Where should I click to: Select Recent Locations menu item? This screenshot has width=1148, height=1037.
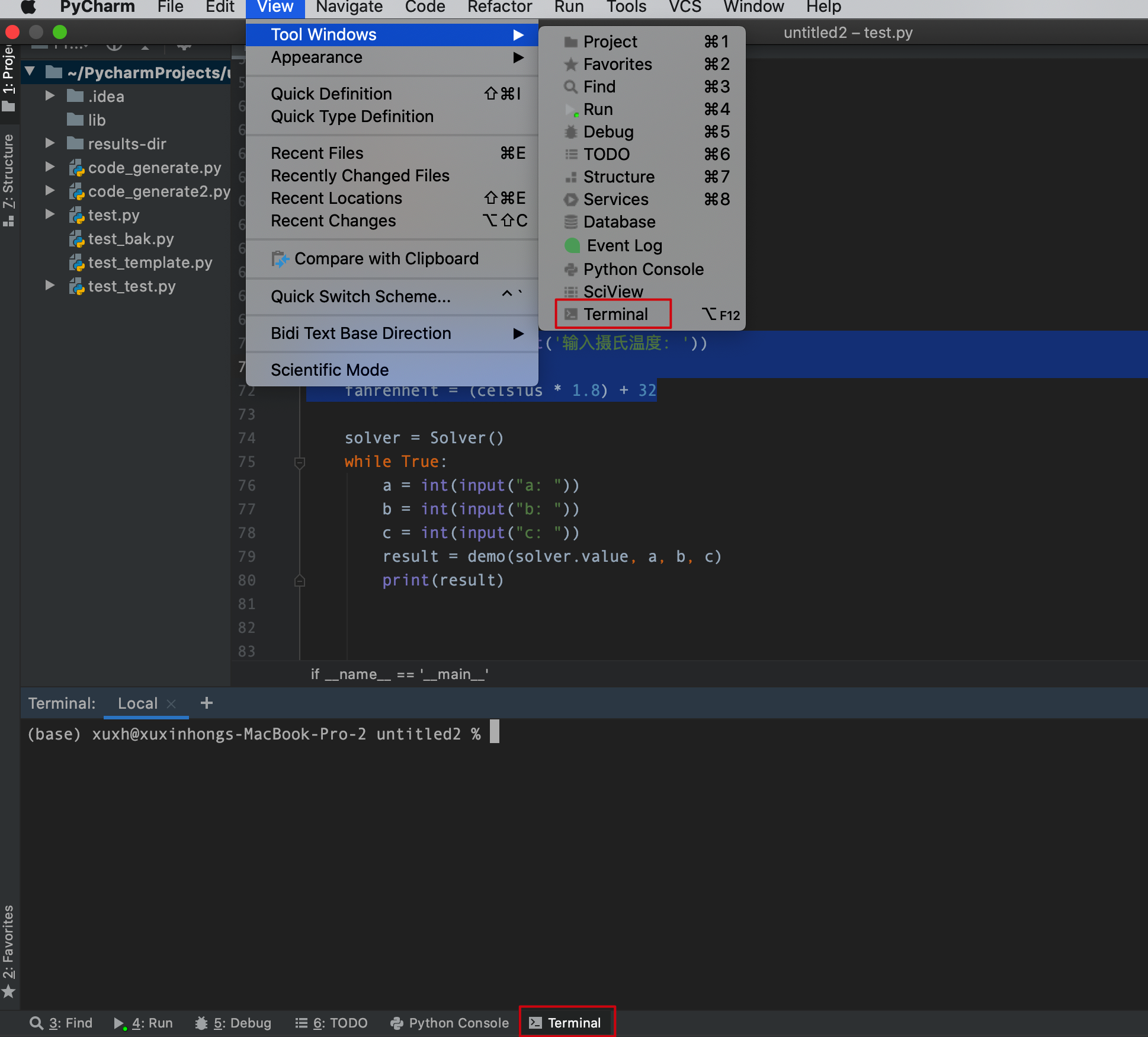pyautogui.click(x=392, y=198)
